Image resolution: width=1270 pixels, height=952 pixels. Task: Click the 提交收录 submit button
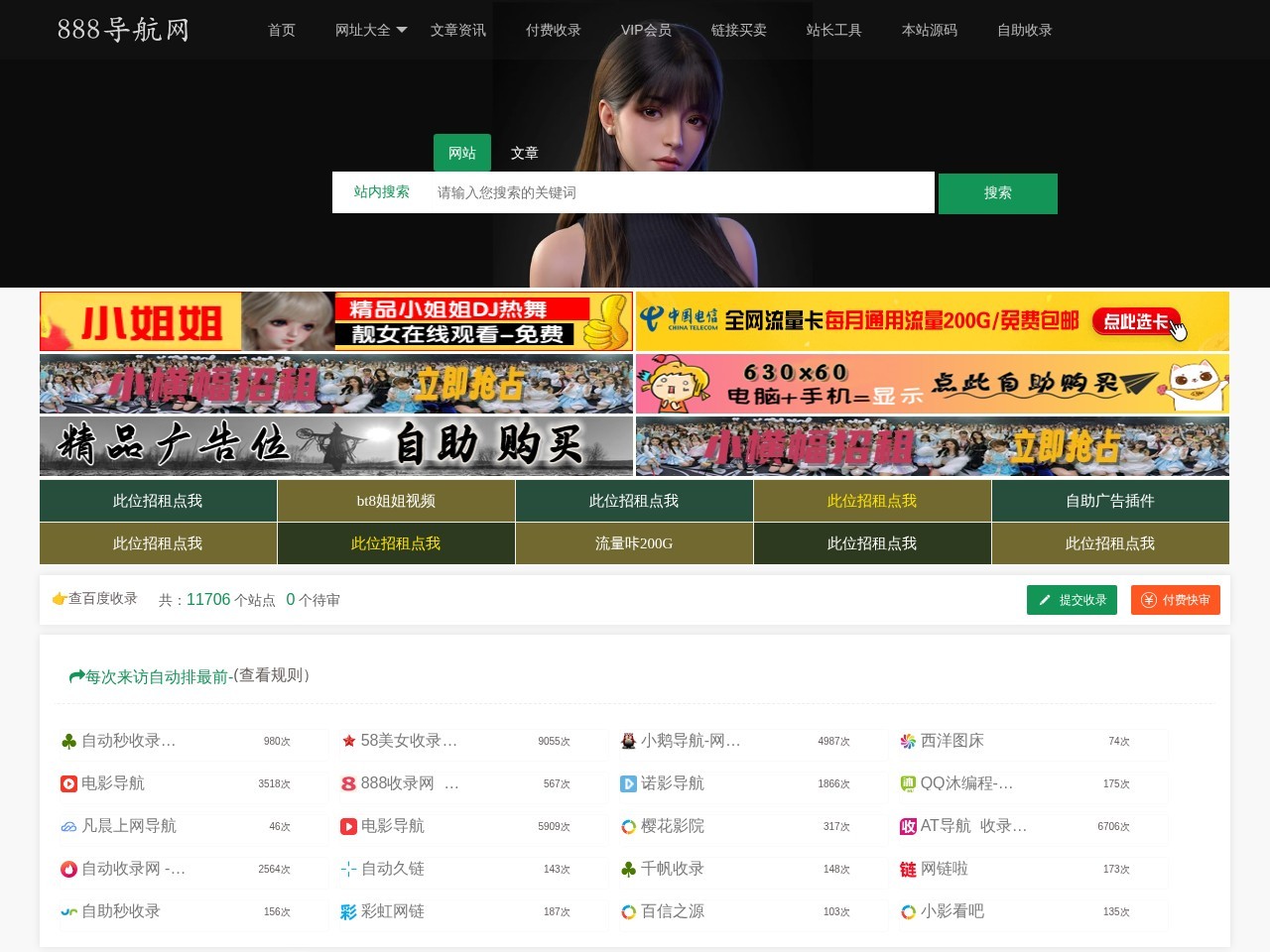point(1072,600)
